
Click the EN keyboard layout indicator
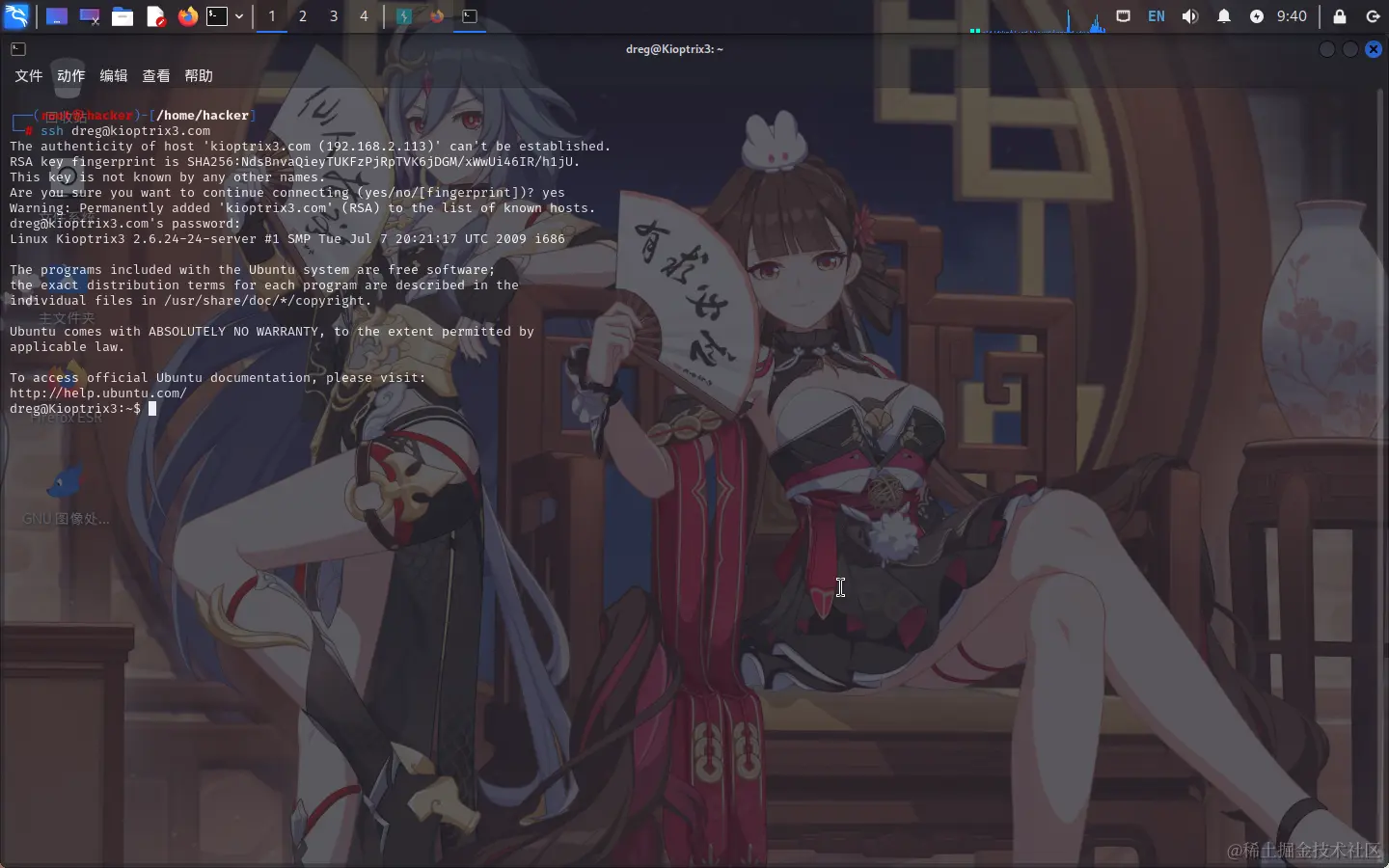tap(1157, 16)
